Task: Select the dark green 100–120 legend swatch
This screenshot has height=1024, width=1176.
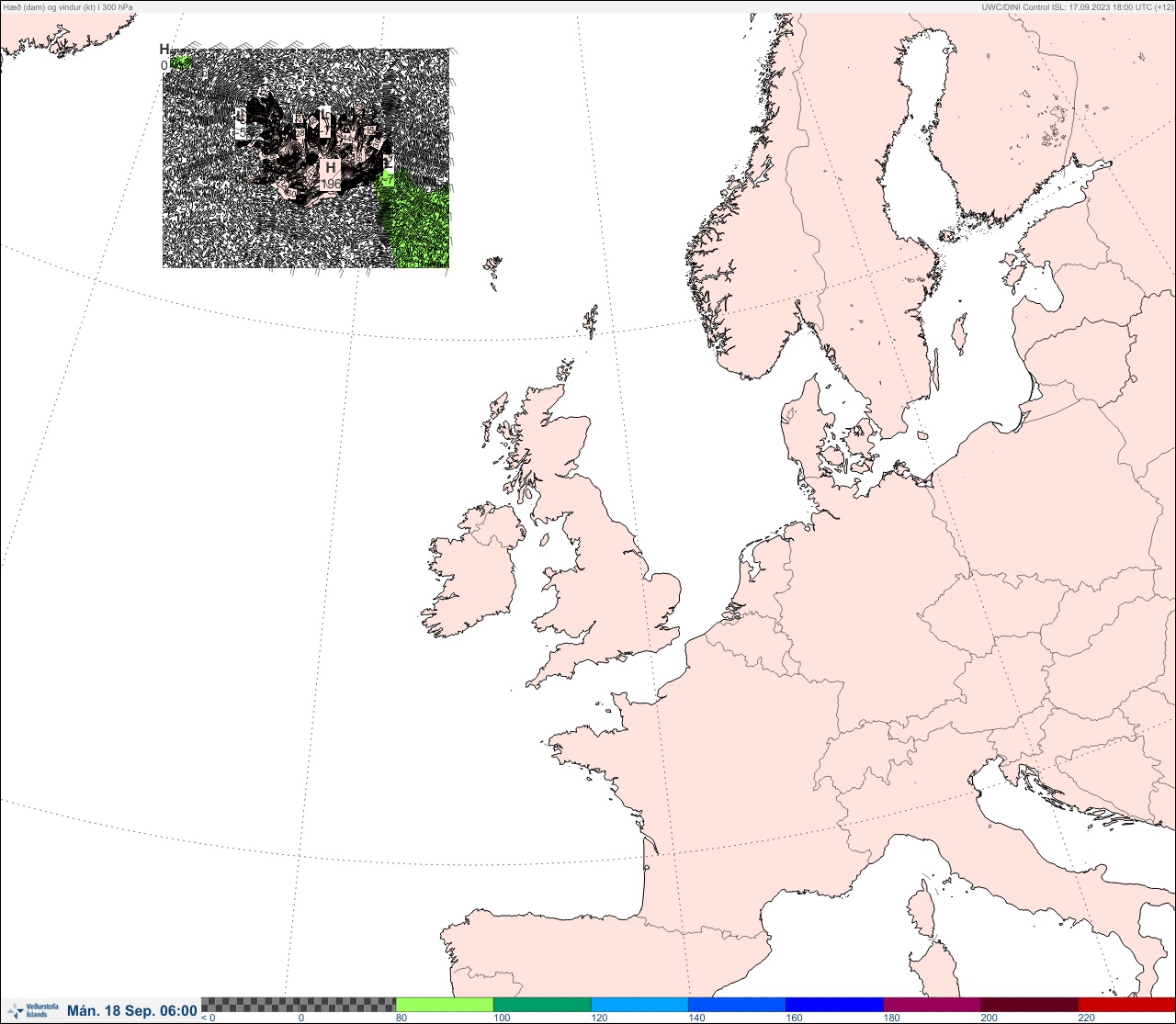Action: 542,1005
